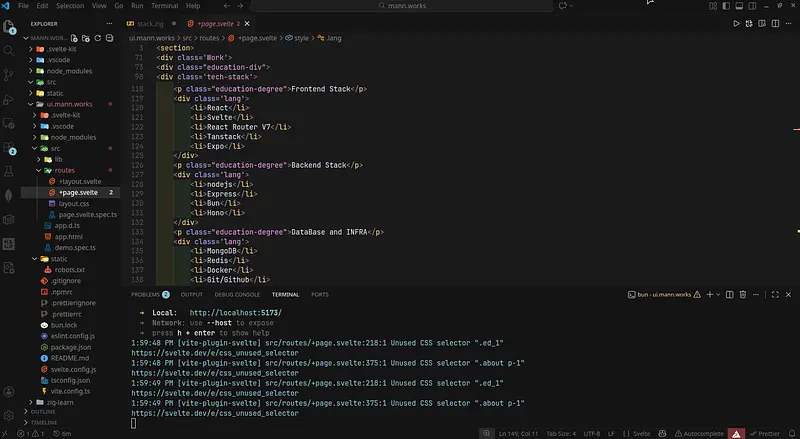This screenshot has width=800, height=439.
Task: Toggle the bottom panel layout button
Action: tap(738, 6)
